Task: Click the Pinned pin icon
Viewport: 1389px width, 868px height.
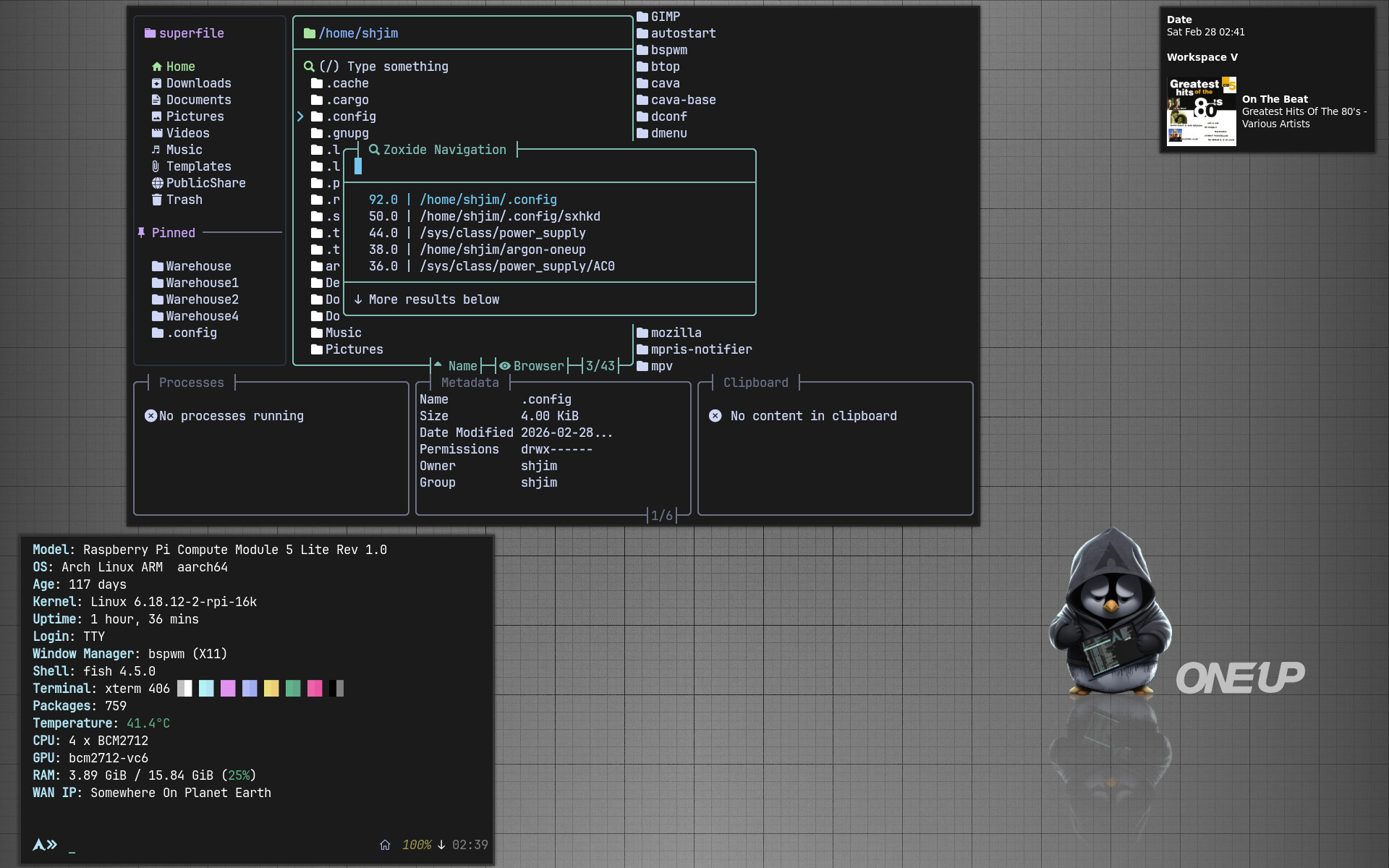Action: tap(141, 233)
